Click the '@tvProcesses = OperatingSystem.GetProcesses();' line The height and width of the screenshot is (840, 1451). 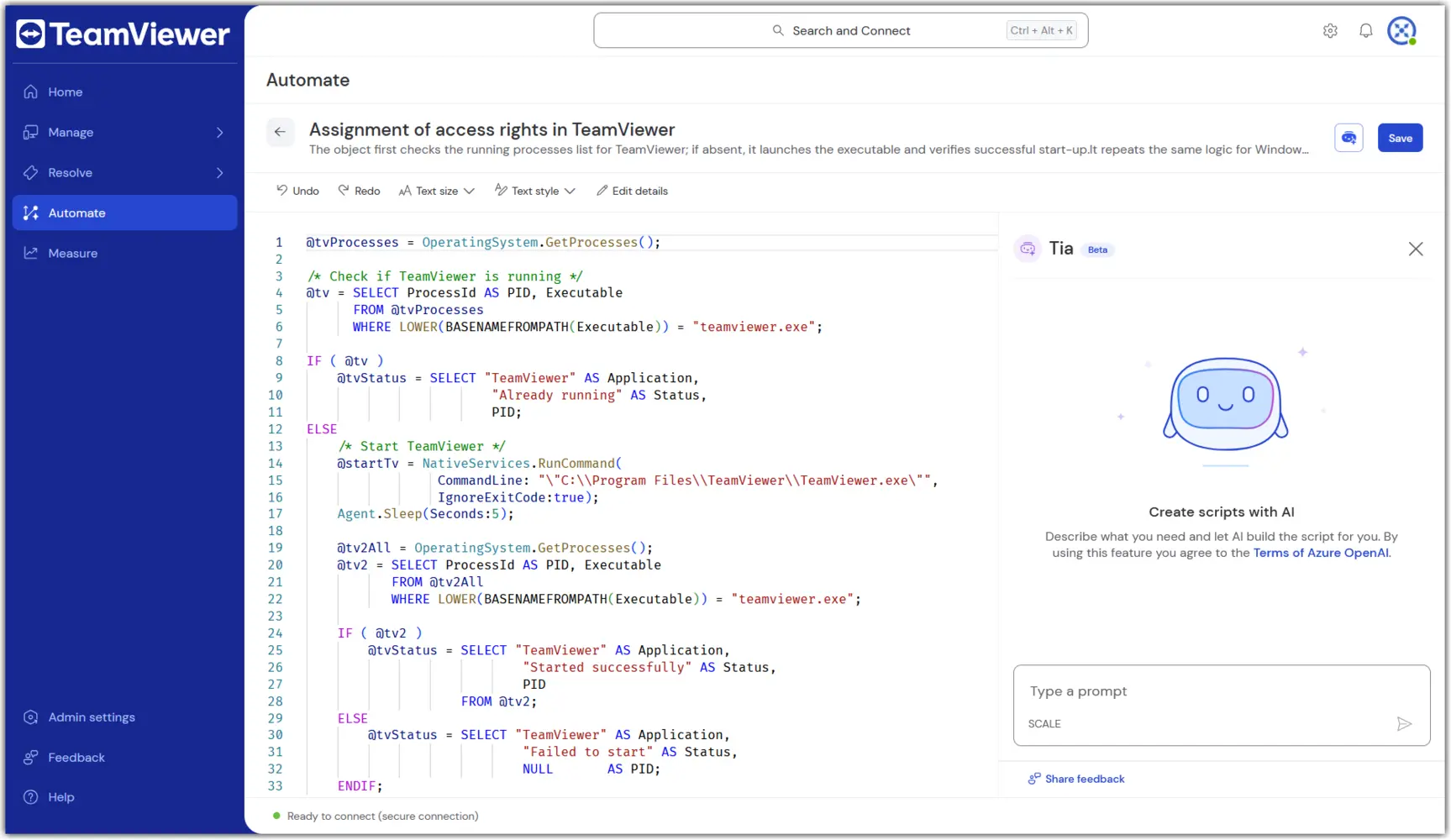(483, 242)
